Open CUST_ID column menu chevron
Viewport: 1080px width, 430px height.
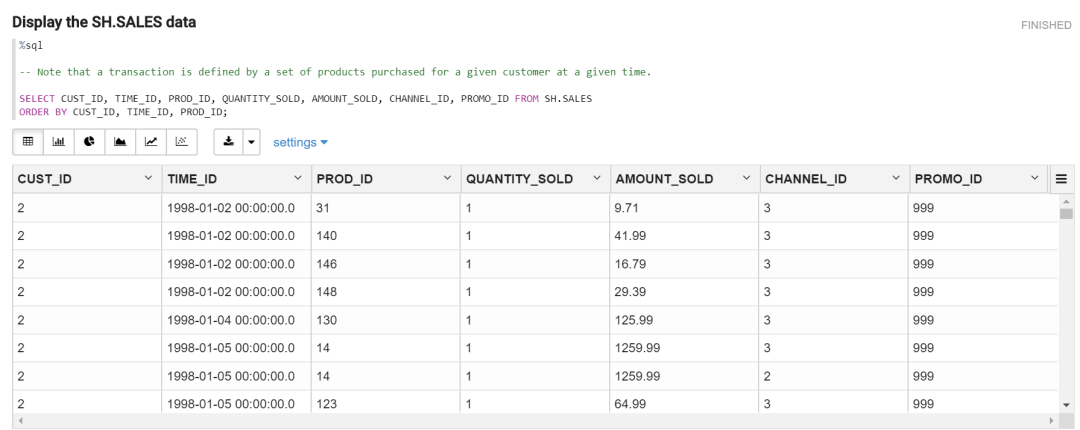coord(148,178)
